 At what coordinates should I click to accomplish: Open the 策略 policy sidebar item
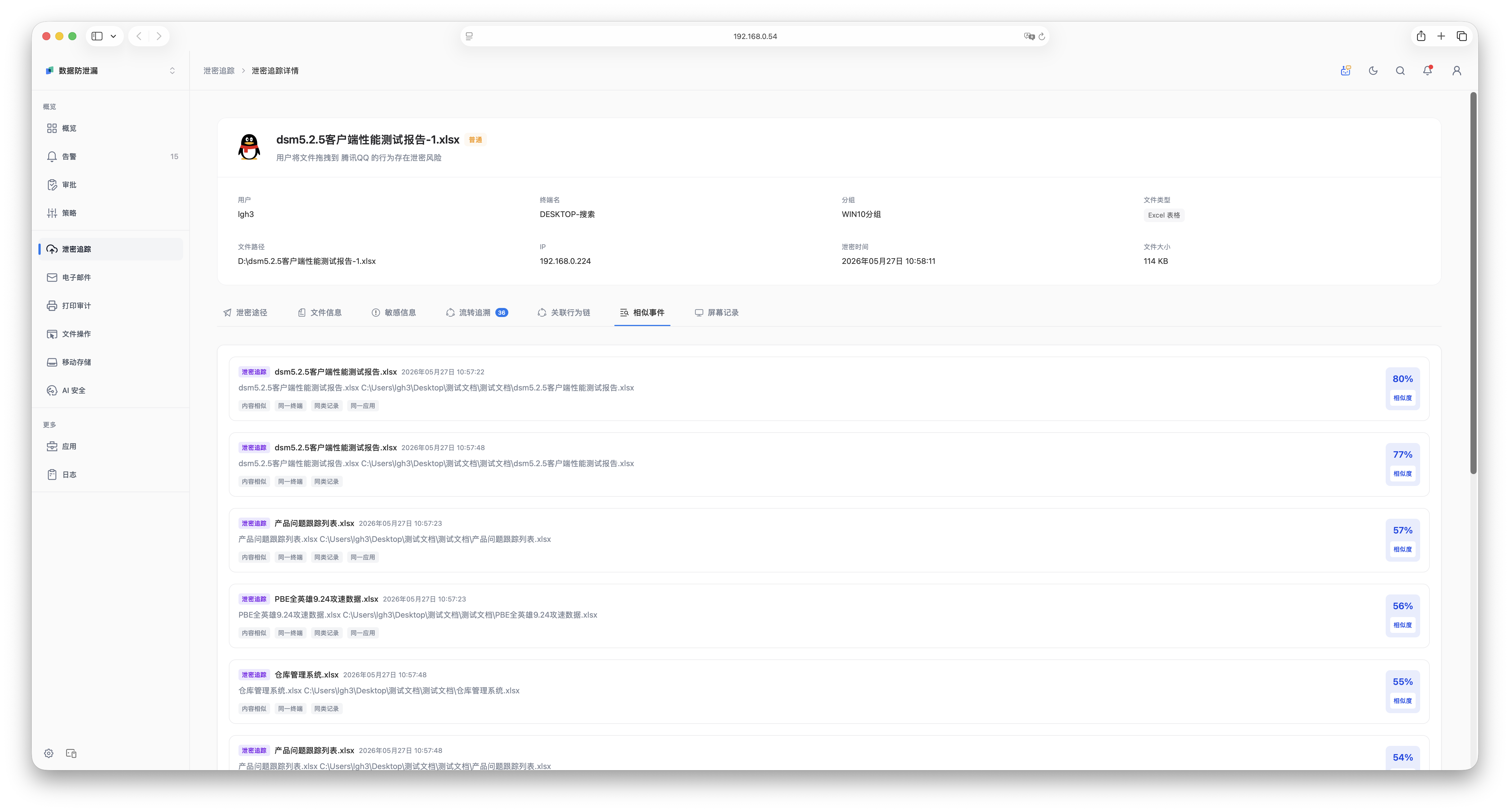pyautogui.click(x=110, y=213)
